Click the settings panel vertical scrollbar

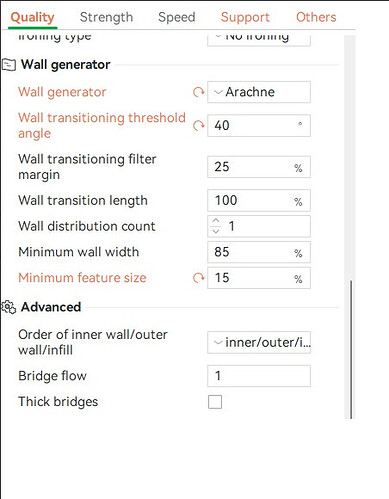(x=351, y=350)
